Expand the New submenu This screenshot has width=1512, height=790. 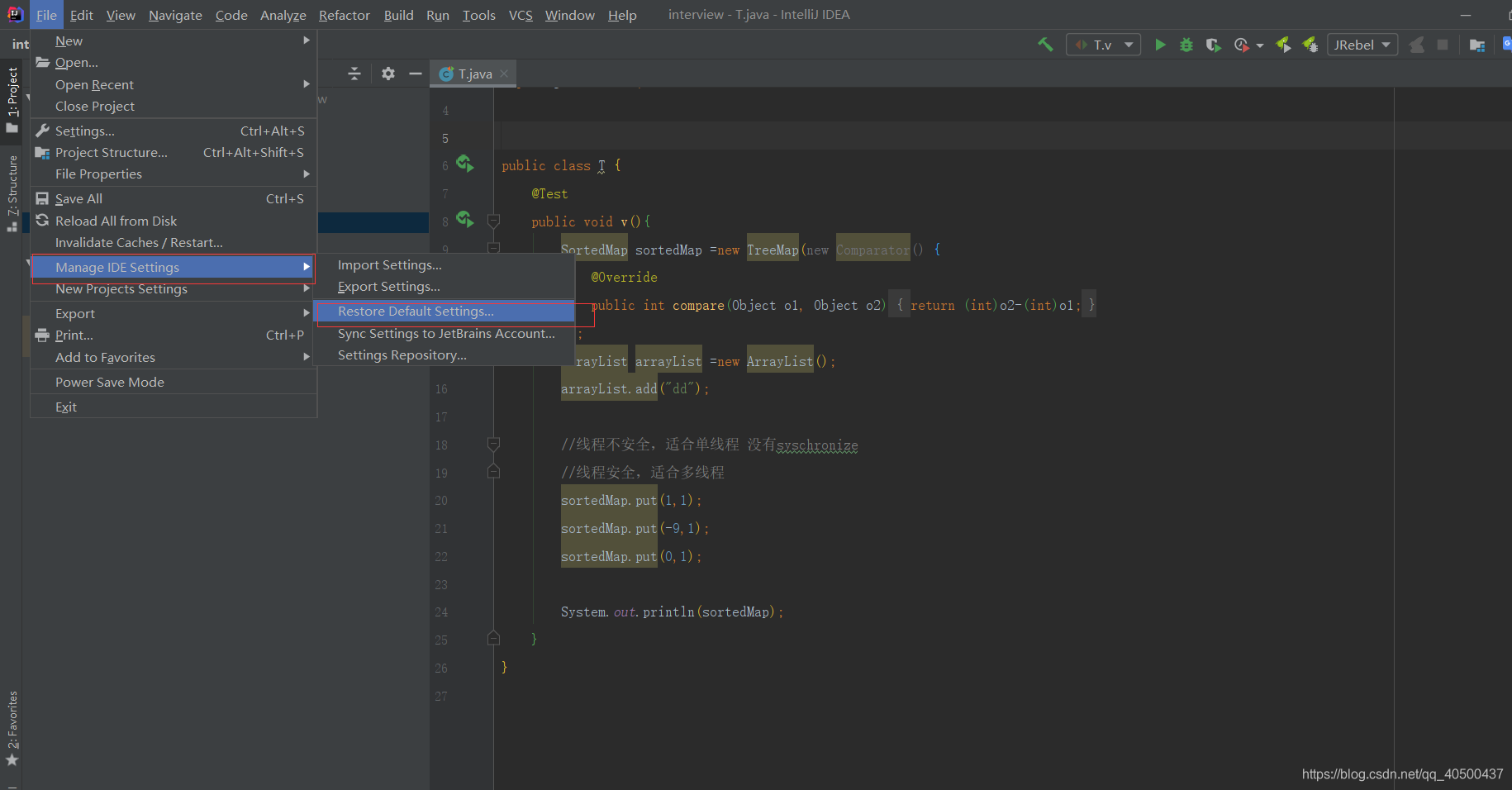click(x=174, y=40)
